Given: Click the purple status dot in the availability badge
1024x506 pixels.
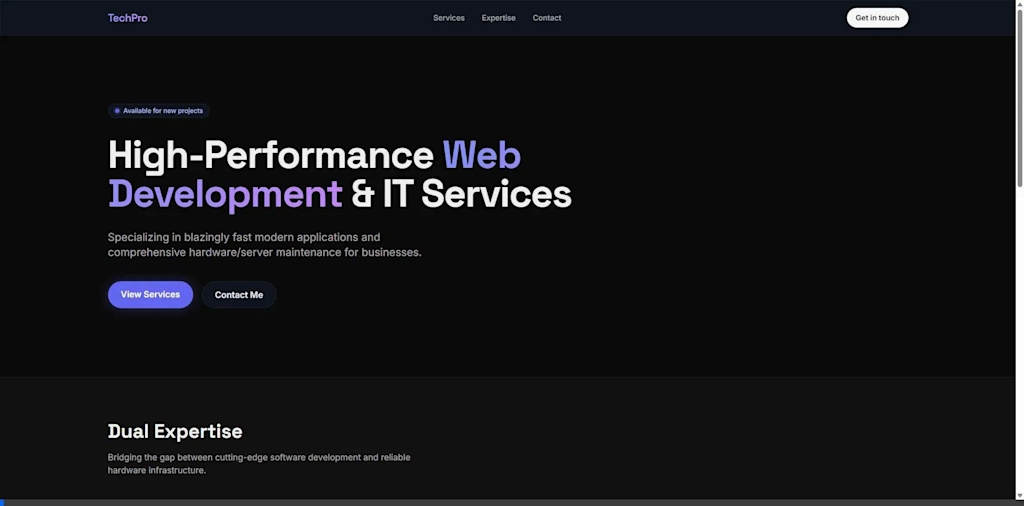Looking at the screenshot, I should tap(117, 111).
